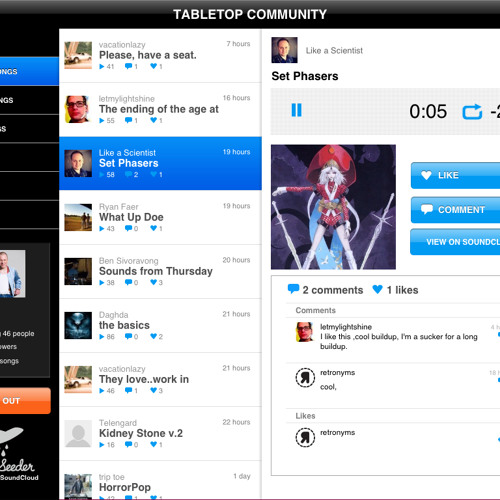The width and height of the screenshot is (500, 500).
Task: Open Kidney Stone v.2 by Telengard
Action: (x=160, y=434)
